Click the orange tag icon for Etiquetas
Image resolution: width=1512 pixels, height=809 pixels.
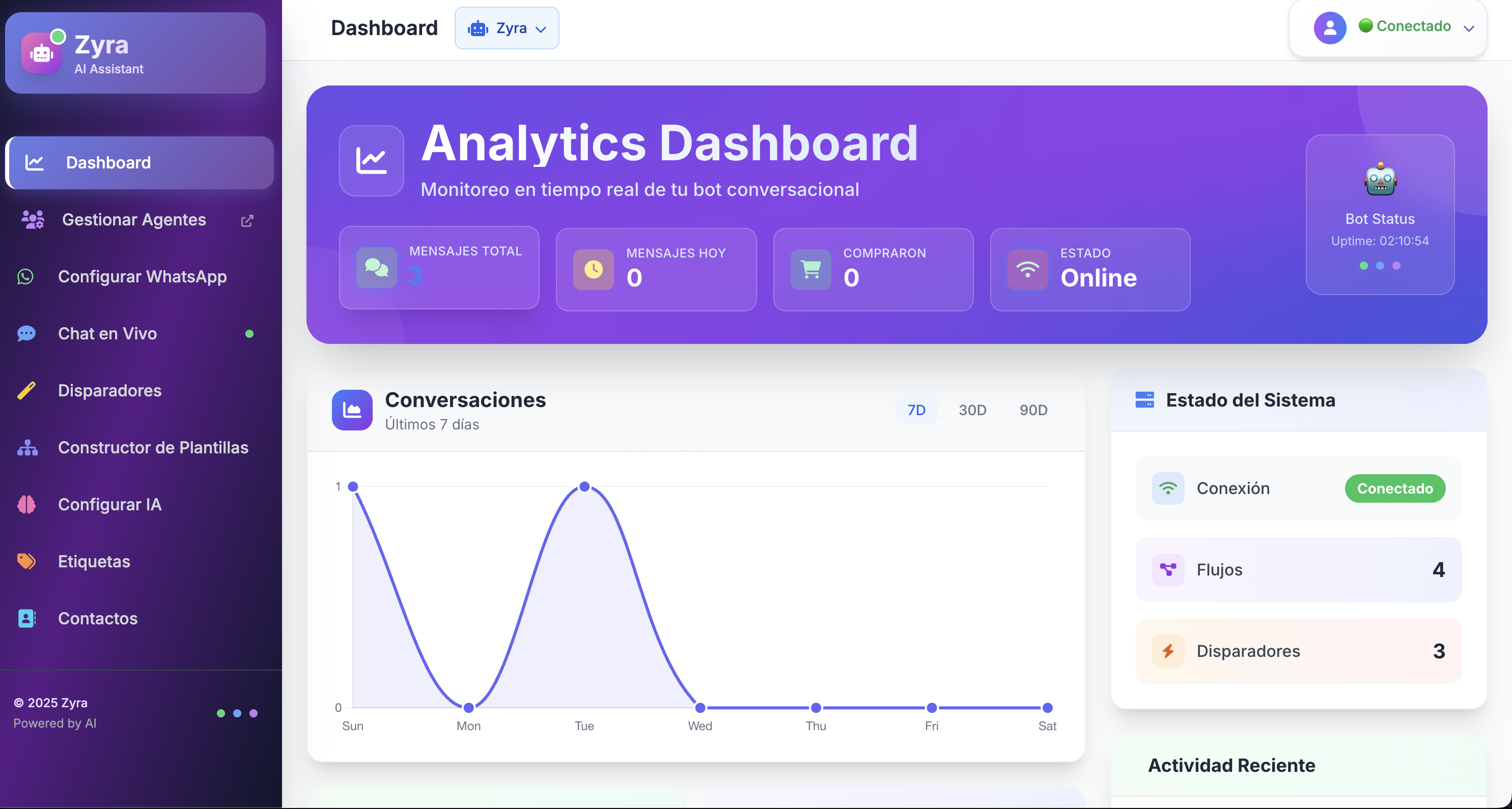[x=26, y=561]
